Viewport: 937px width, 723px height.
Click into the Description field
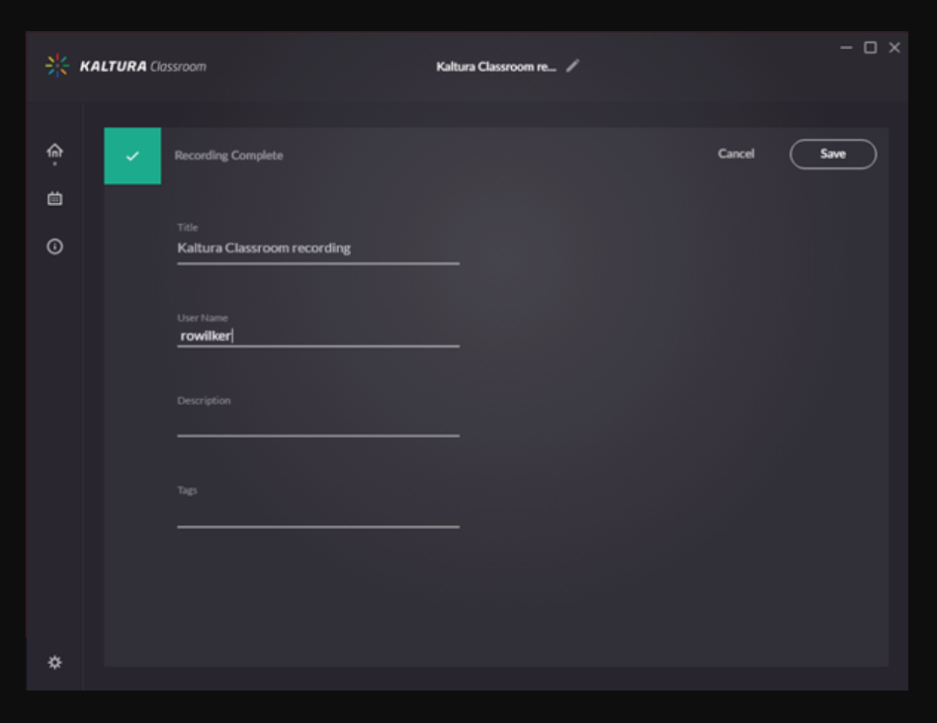(x=318, y=423)
